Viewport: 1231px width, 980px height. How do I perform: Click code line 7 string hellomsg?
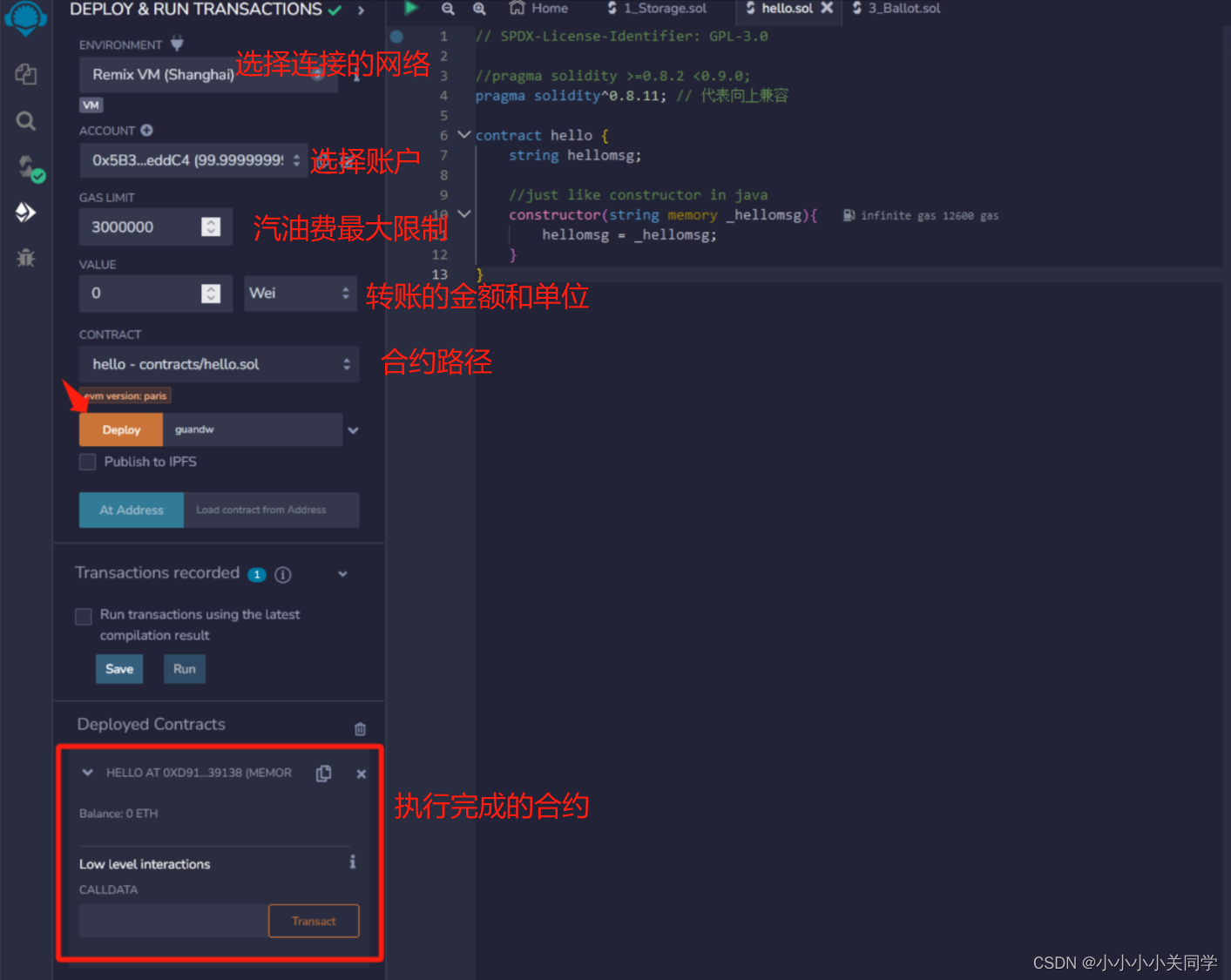[575, 155]
